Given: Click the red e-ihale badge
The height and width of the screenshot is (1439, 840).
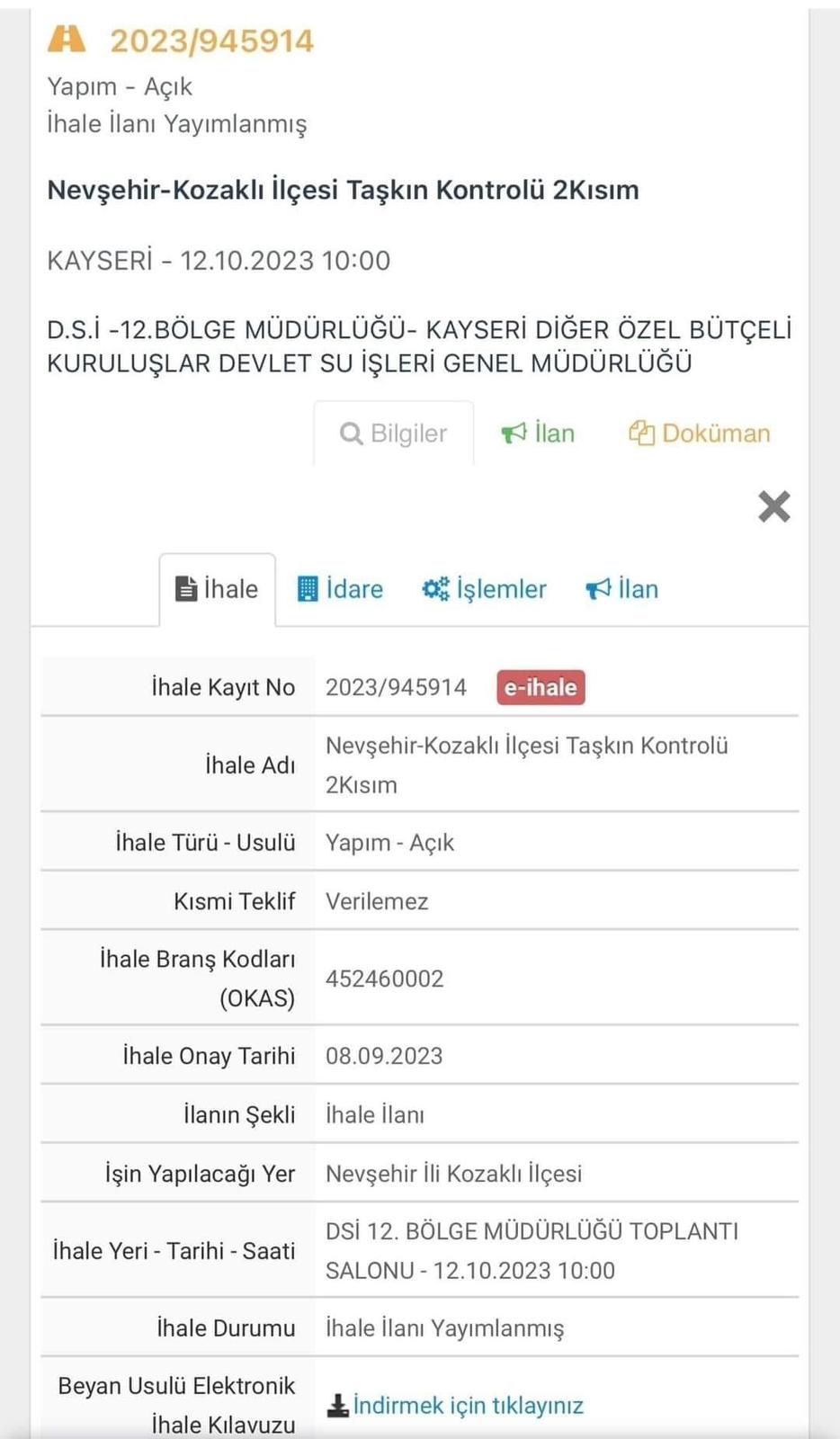Looking at the screenshot, I should [x=541, y=687].
